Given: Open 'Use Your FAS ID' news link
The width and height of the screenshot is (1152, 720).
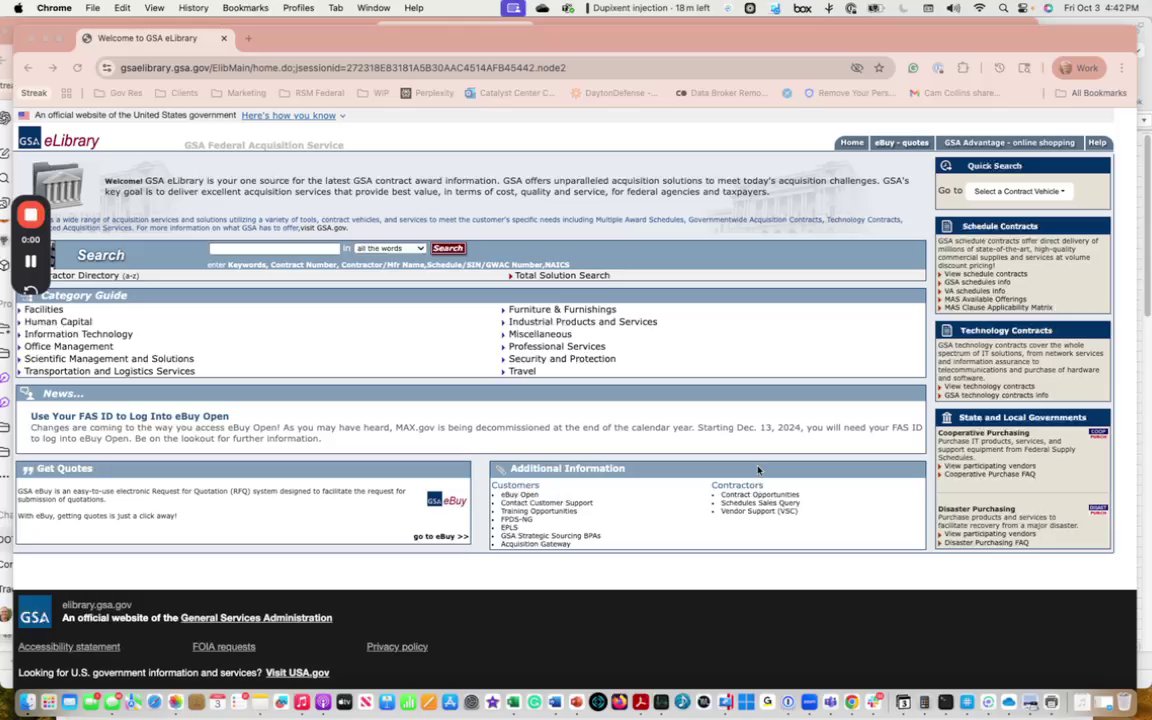Looking at the screenshot, I should pyautogui.click(x=129, y=416).
